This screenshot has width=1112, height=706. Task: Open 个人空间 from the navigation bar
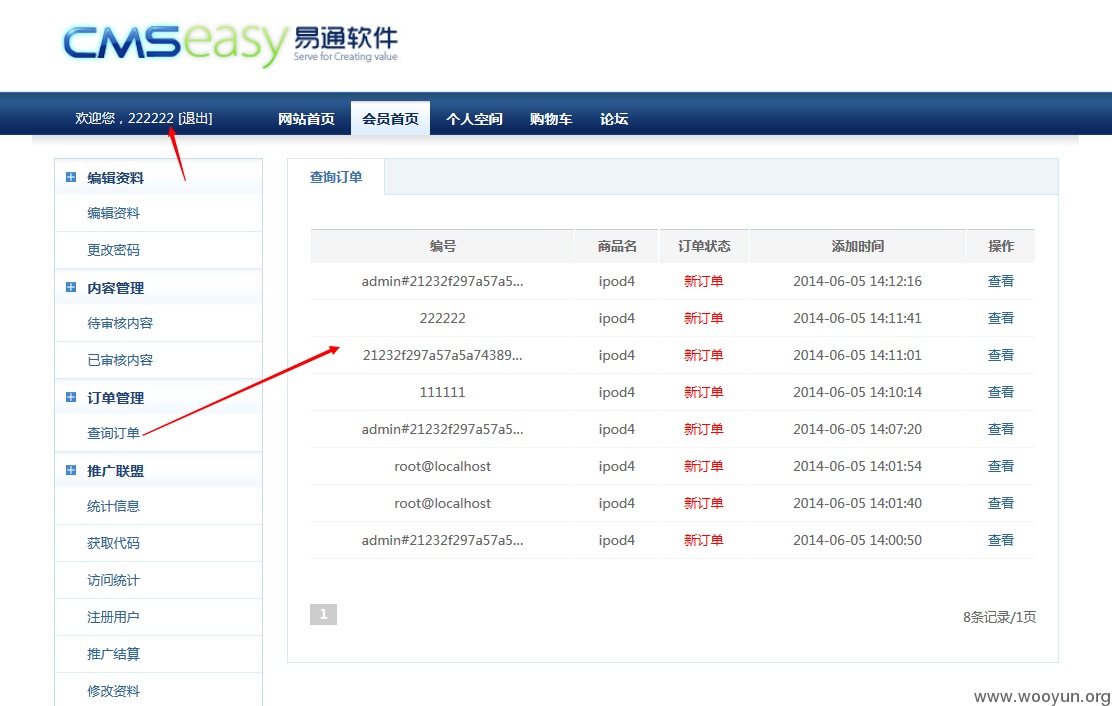[x=474, y=119]
